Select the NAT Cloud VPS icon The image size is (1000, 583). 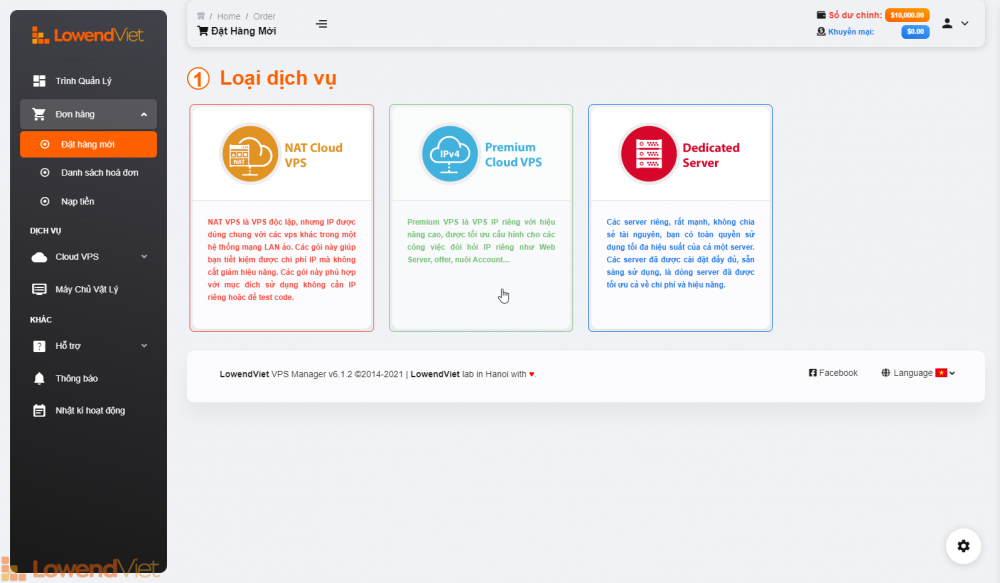pos(250,154)
